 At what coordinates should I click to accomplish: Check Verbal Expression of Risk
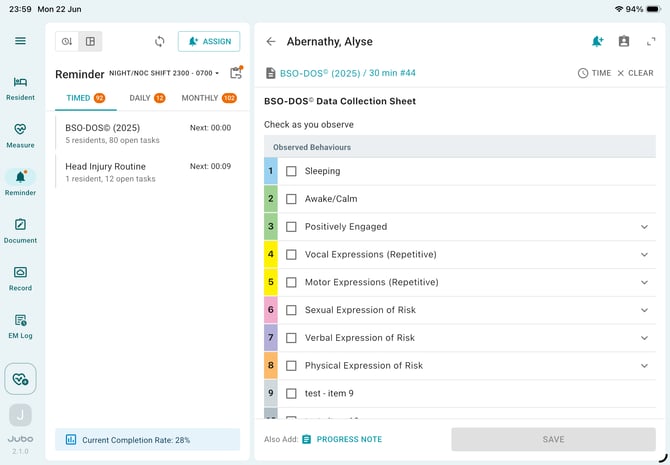tap(291, 338)
